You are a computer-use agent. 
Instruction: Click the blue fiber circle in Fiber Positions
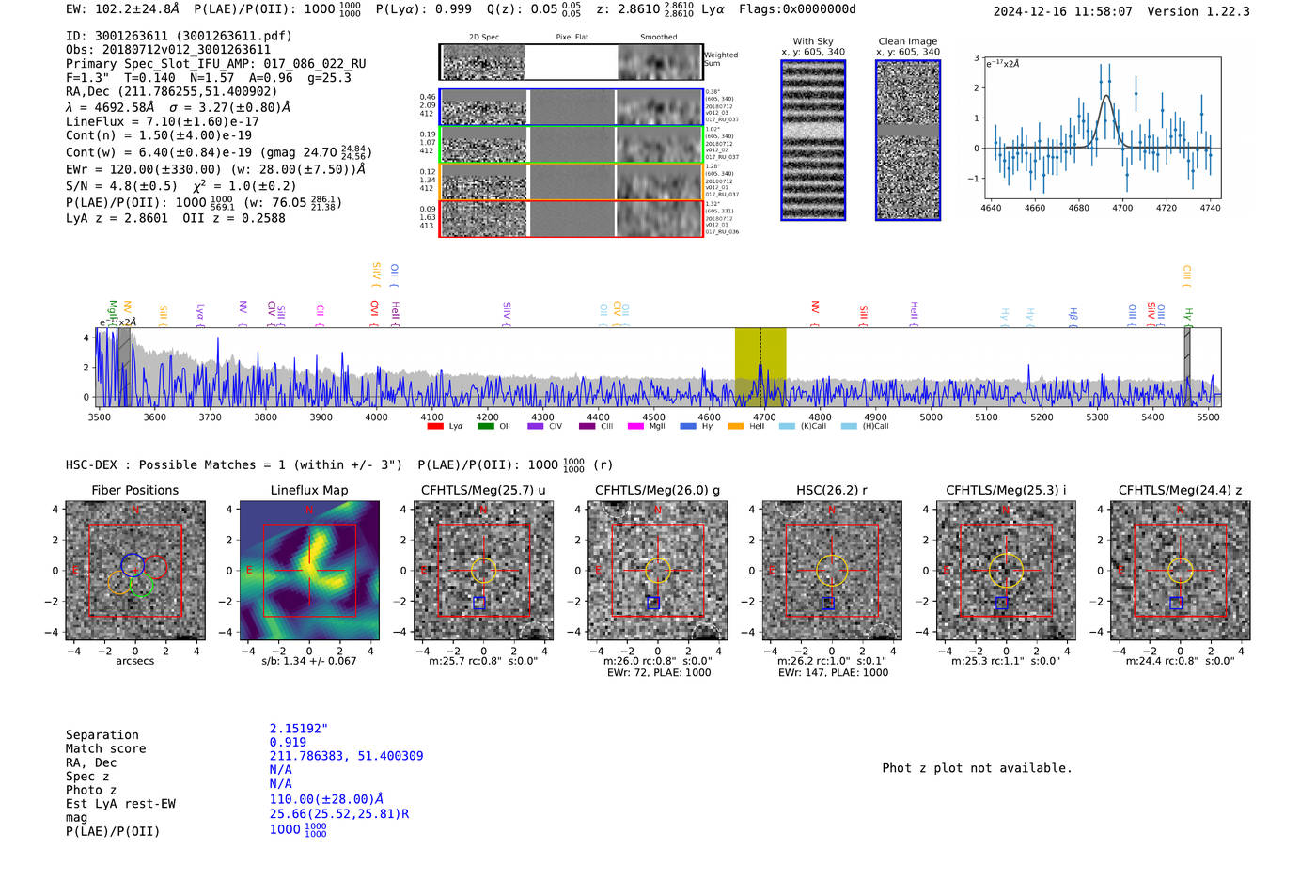[x=133, y=565]
